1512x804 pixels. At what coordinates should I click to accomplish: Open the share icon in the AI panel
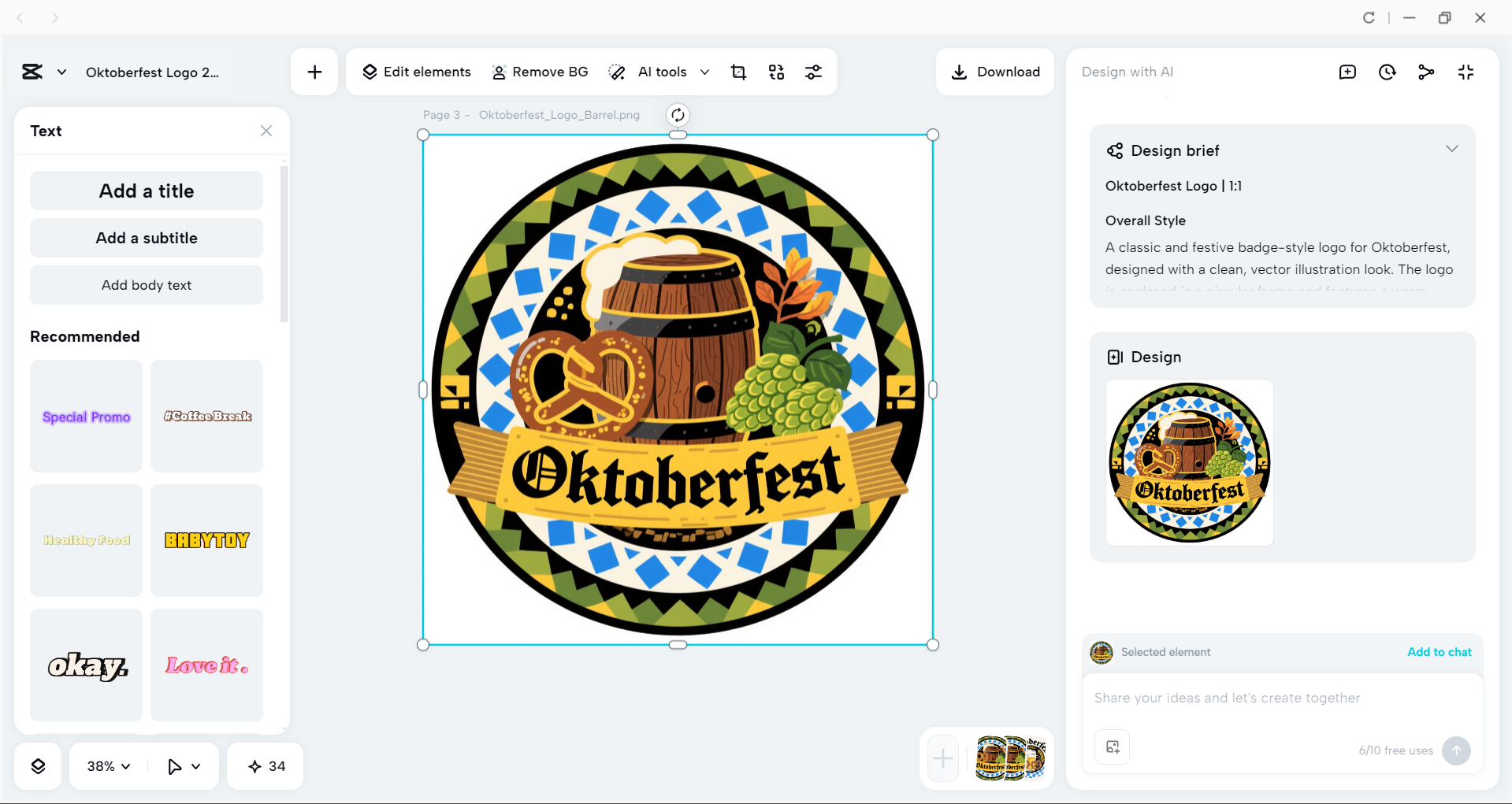1426,72
